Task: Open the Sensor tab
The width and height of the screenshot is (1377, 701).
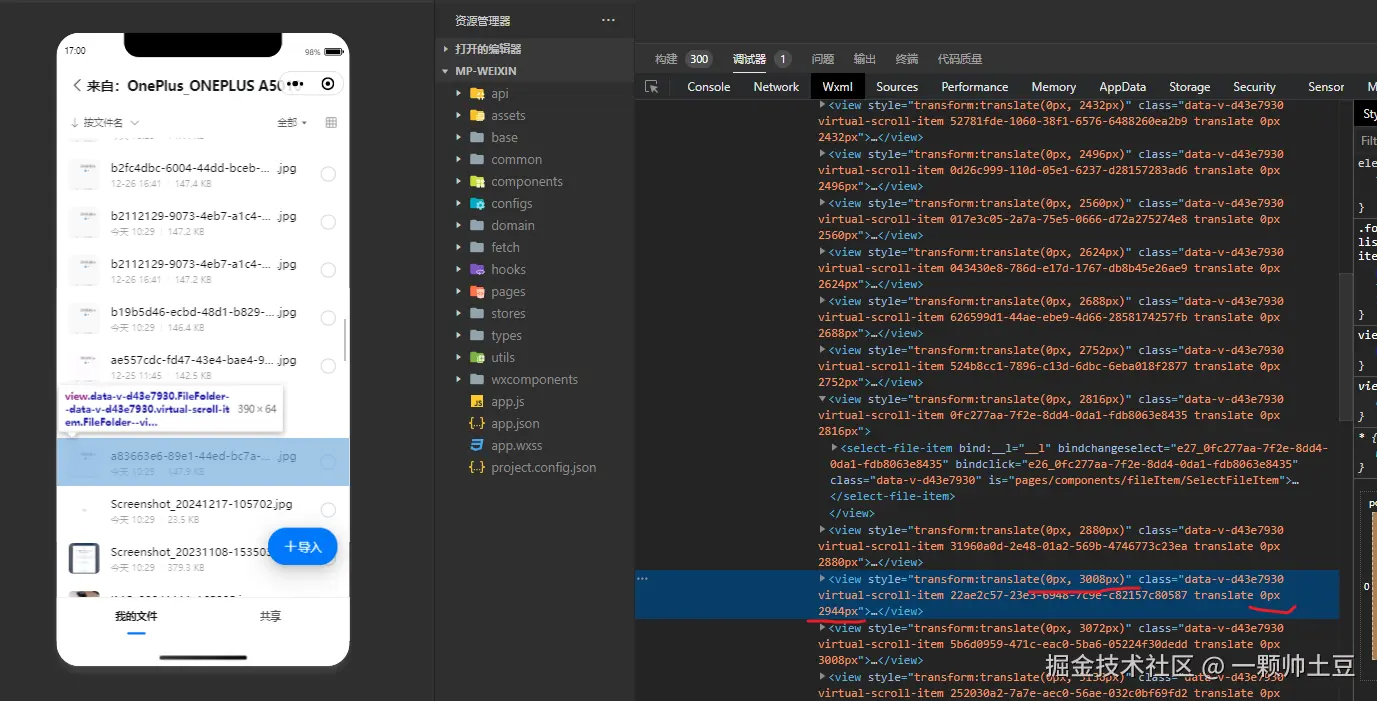Action: 1326,87
